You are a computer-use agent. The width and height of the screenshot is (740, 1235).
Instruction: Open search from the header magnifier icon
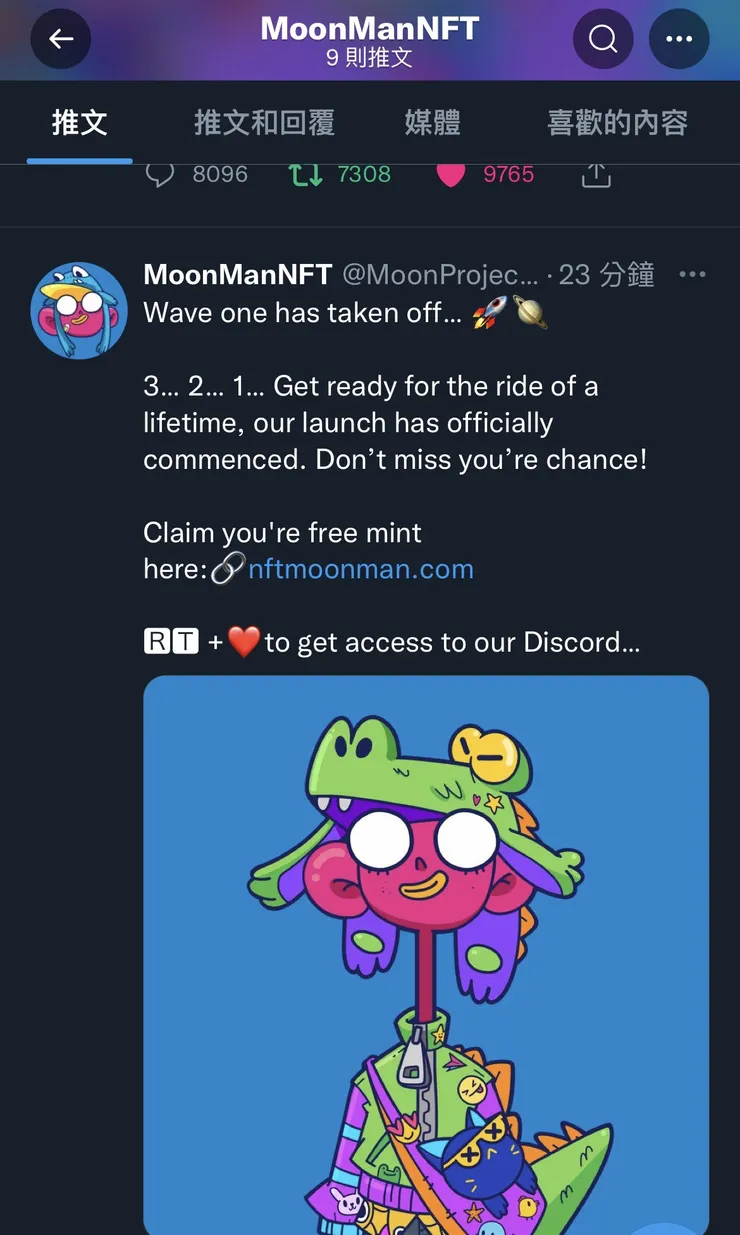pos(603,39)
